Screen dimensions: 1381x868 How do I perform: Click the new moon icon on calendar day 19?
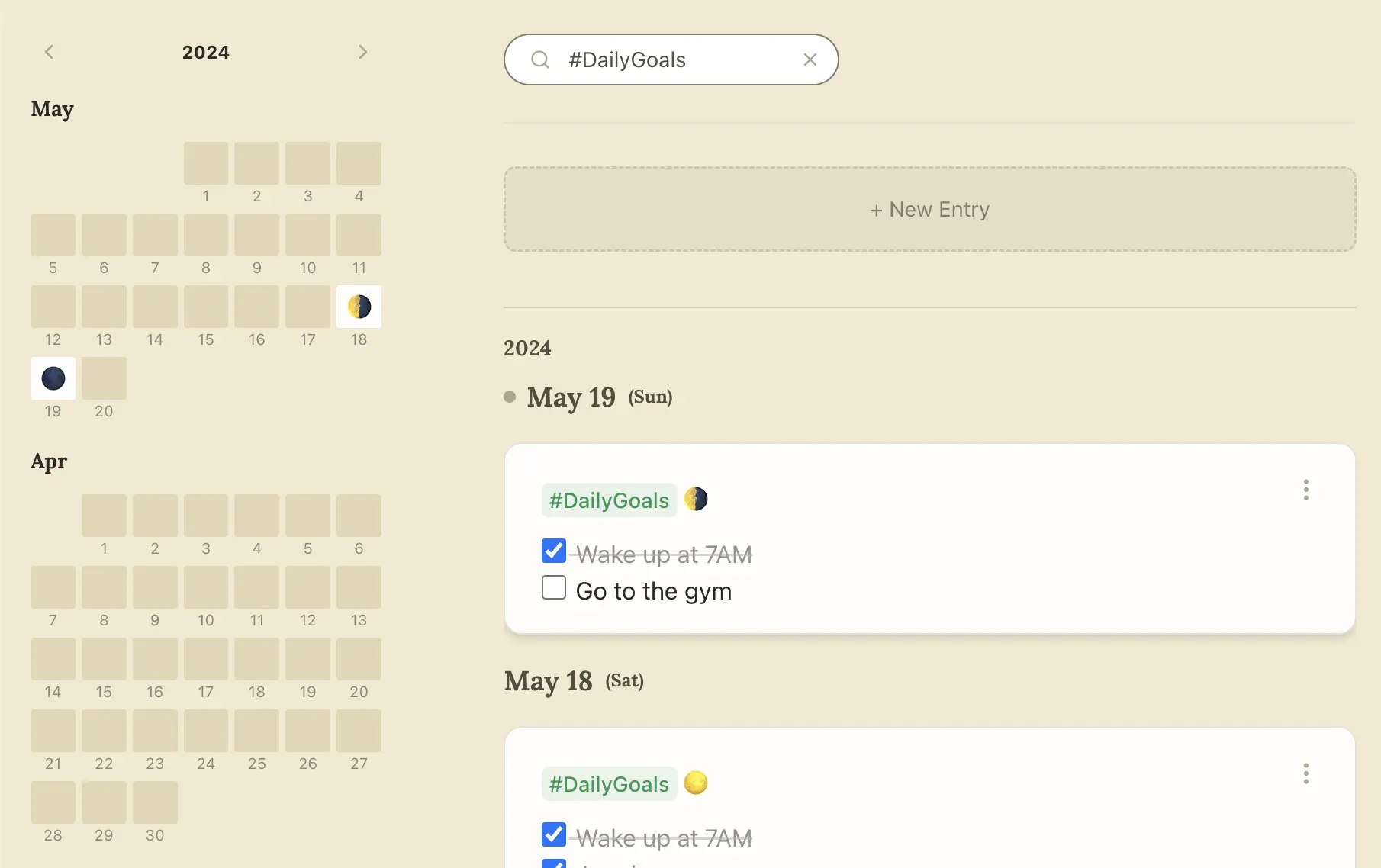(x=53, y=378)
